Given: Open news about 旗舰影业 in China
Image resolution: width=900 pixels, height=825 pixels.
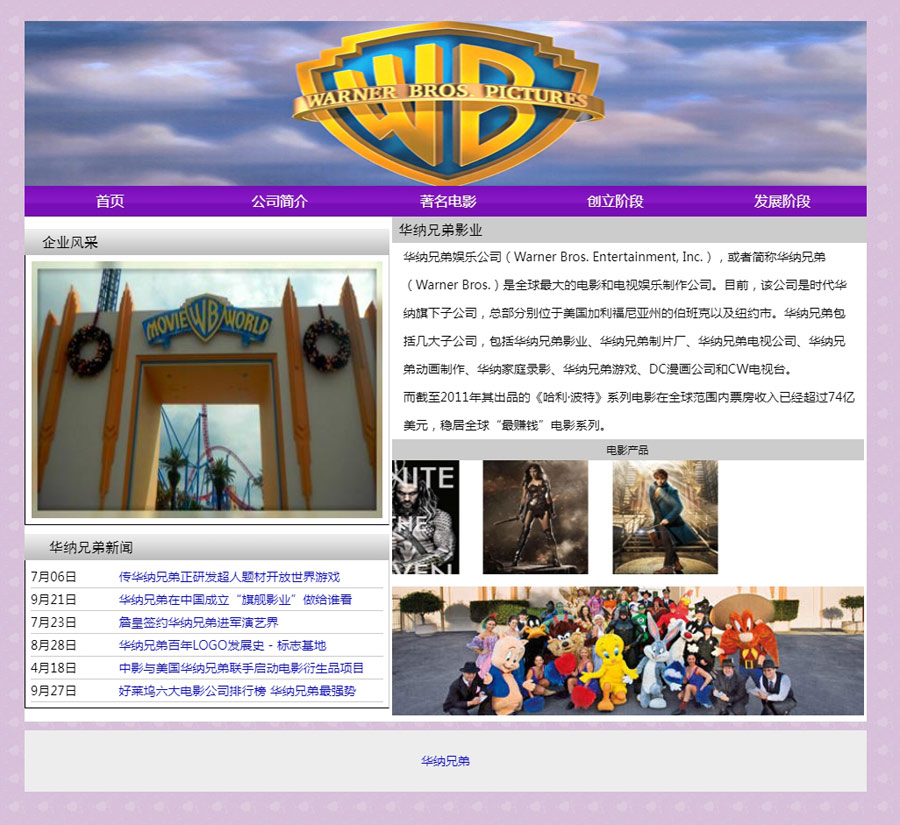Looking at the screenshot, I should [x=235, y=599].
